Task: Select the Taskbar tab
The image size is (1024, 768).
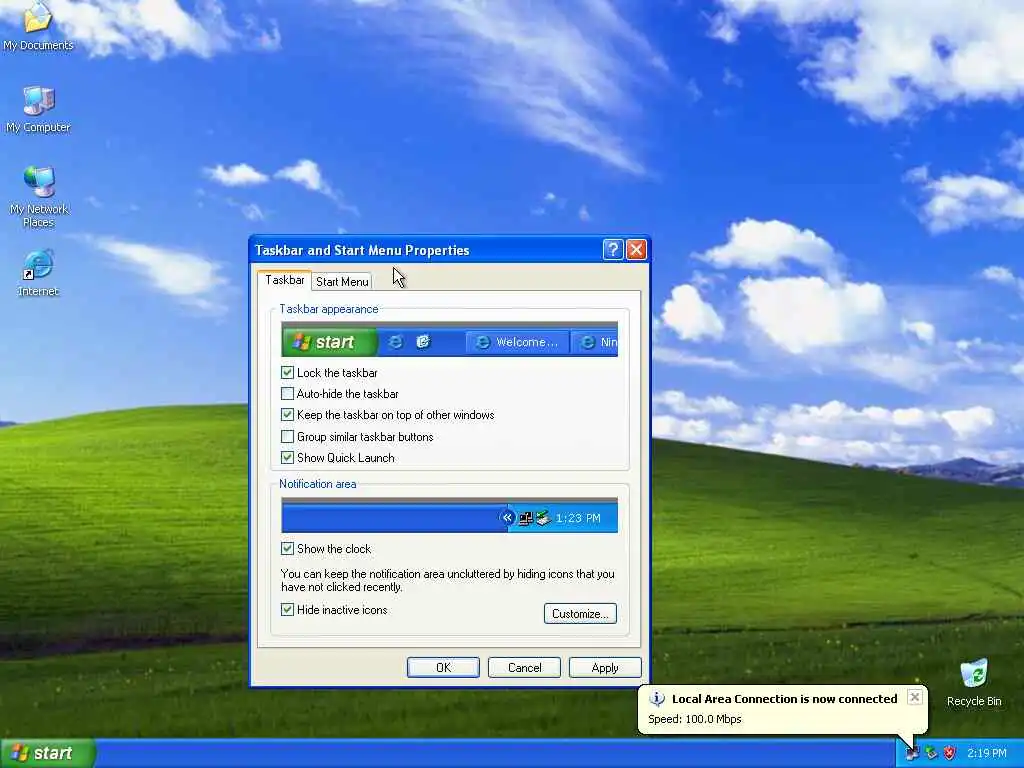Action: pyautogui.click(x=284, y=280)
